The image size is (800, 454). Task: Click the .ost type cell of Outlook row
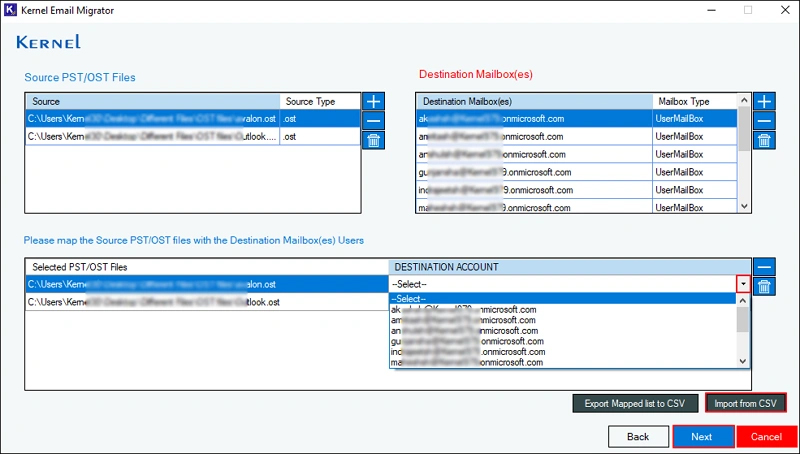pyautogui.click(x=320, y=136)
